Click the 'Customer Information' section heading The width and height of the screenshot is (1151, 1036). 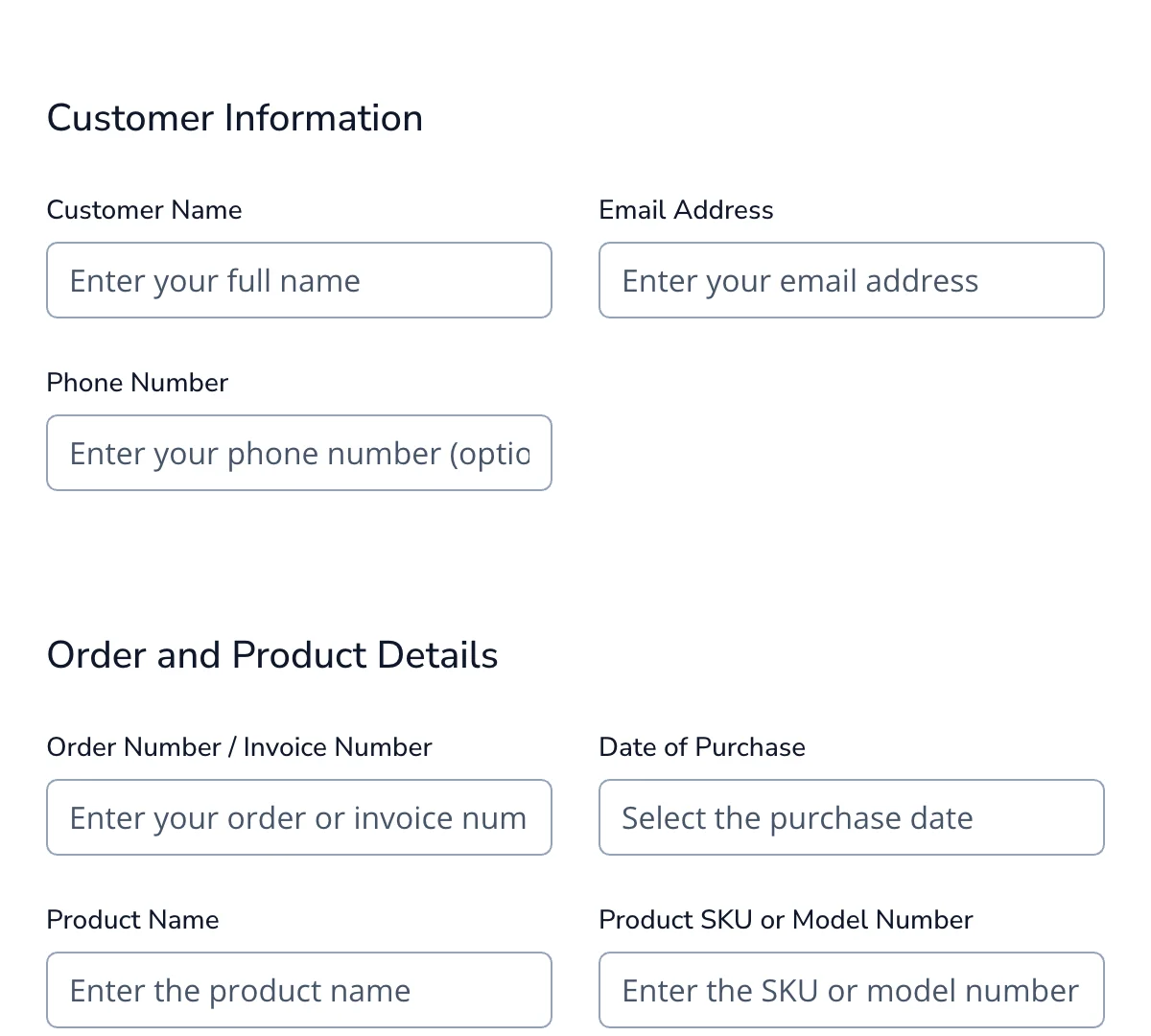tap(235, 118)
